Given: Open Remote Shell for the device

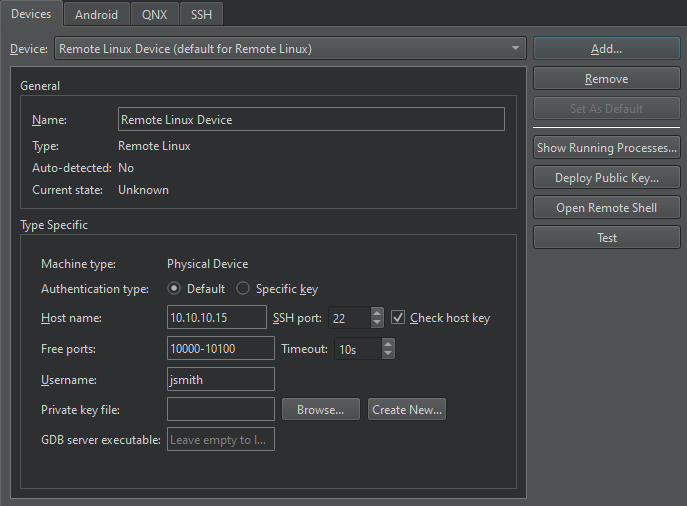Looking at the screenshot, I should tap(606, 208).
